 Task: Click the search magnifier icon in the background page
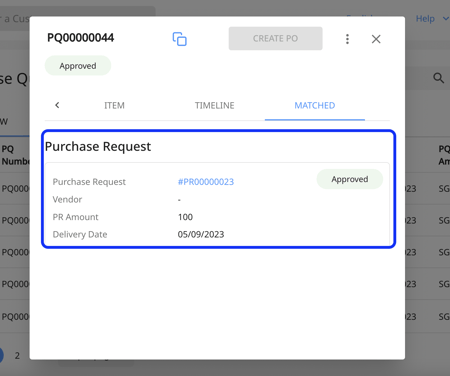click(438, 78)
